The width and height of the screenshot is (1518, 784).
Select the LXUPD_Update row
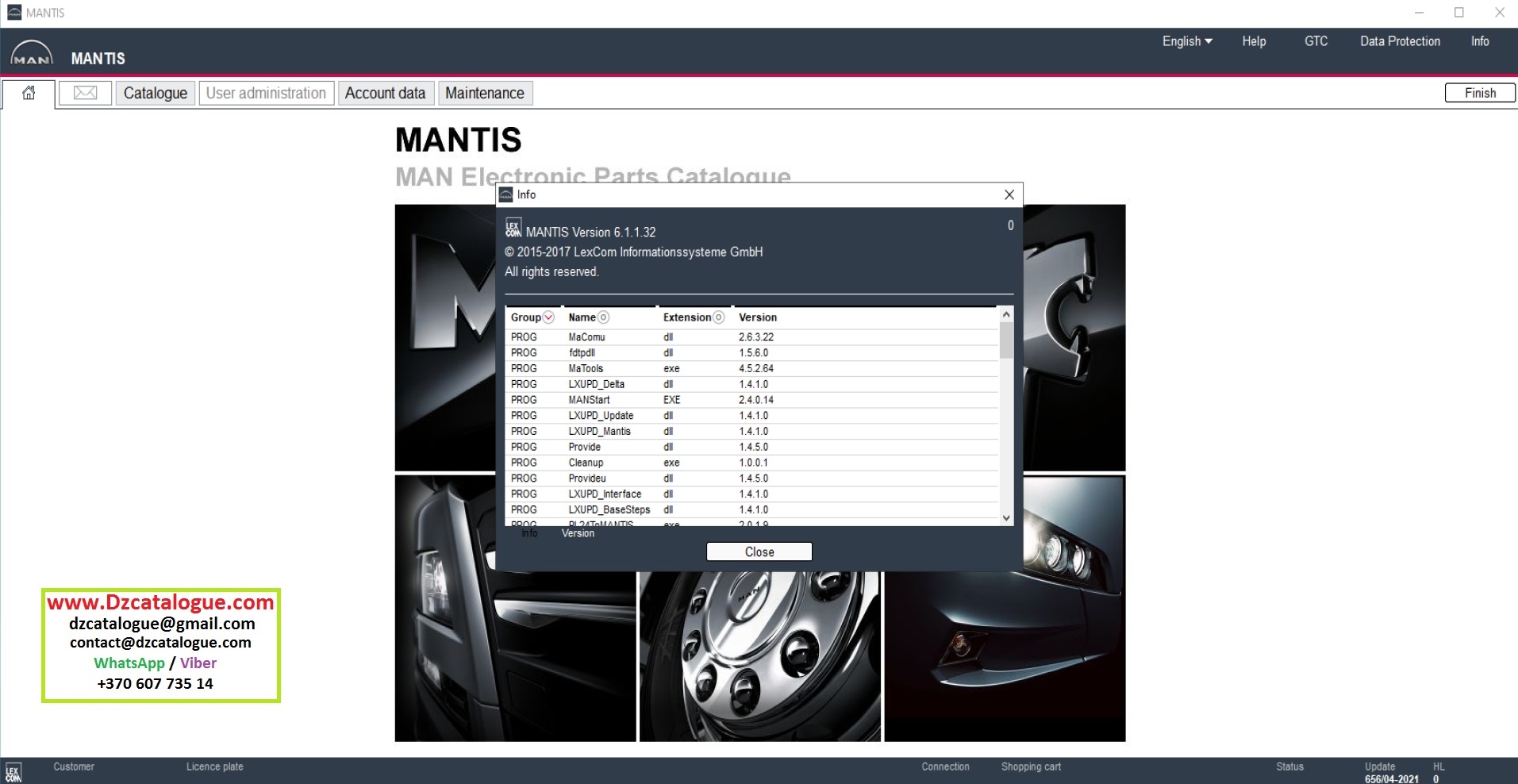point(751,416)
